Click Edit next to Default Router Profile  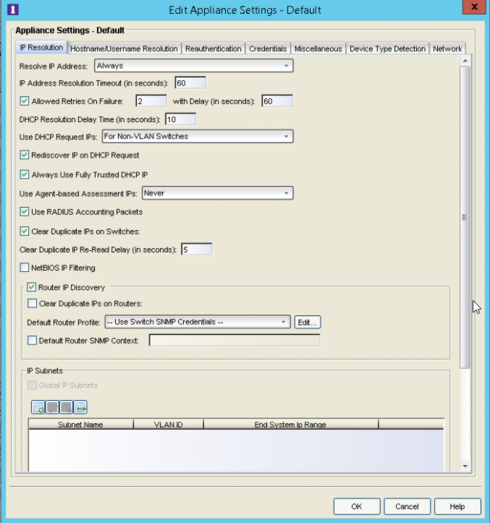[307, 322]
